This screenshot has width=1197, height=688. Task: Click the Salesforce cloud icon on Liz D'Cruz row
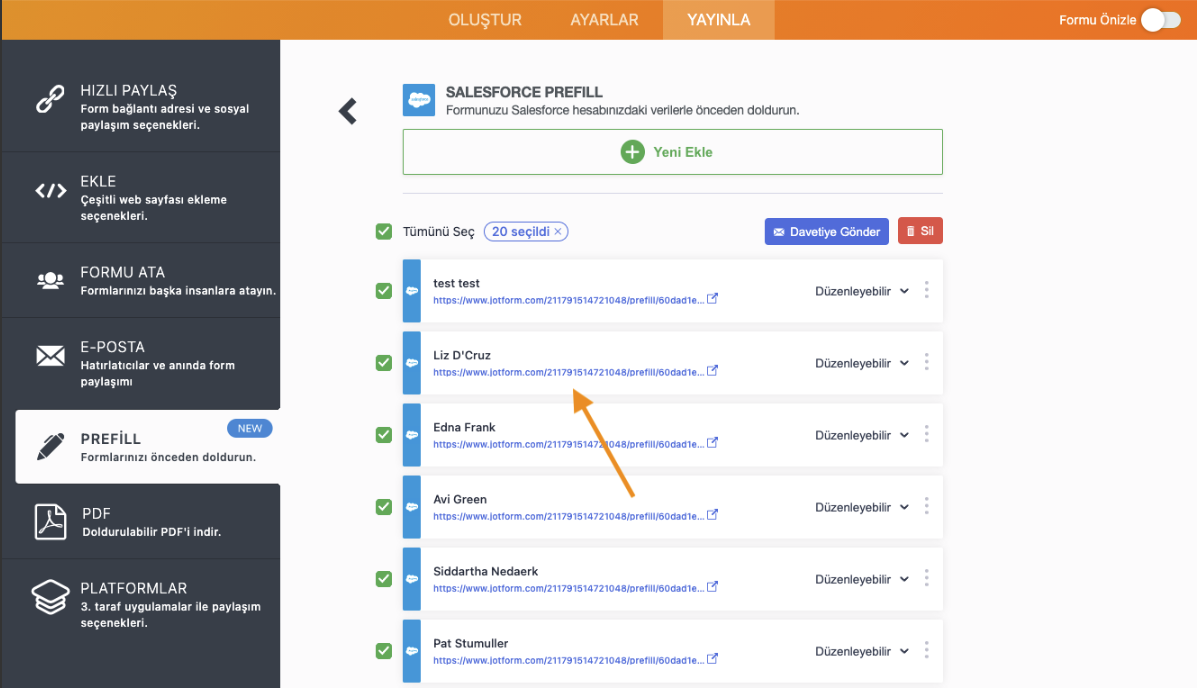pos(411,363)
